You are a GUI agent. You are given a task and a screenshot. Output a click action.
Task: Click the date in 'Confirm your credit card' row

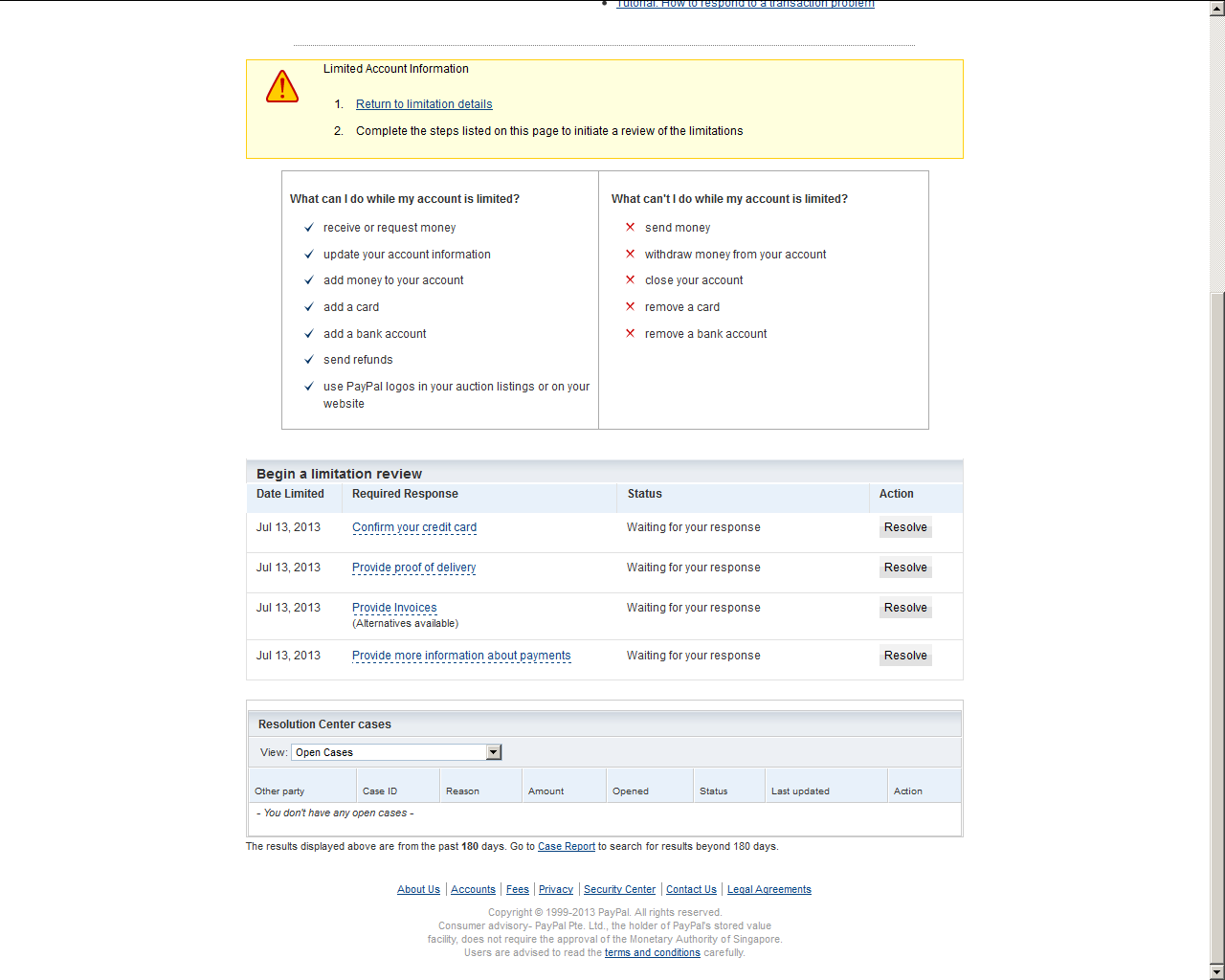[x=288, y=527]
